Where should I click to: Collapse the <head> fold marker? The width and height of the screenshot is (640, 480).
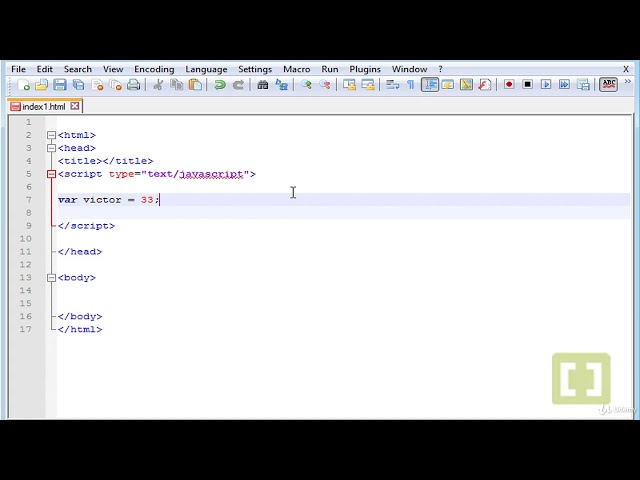tap(51, 148)
